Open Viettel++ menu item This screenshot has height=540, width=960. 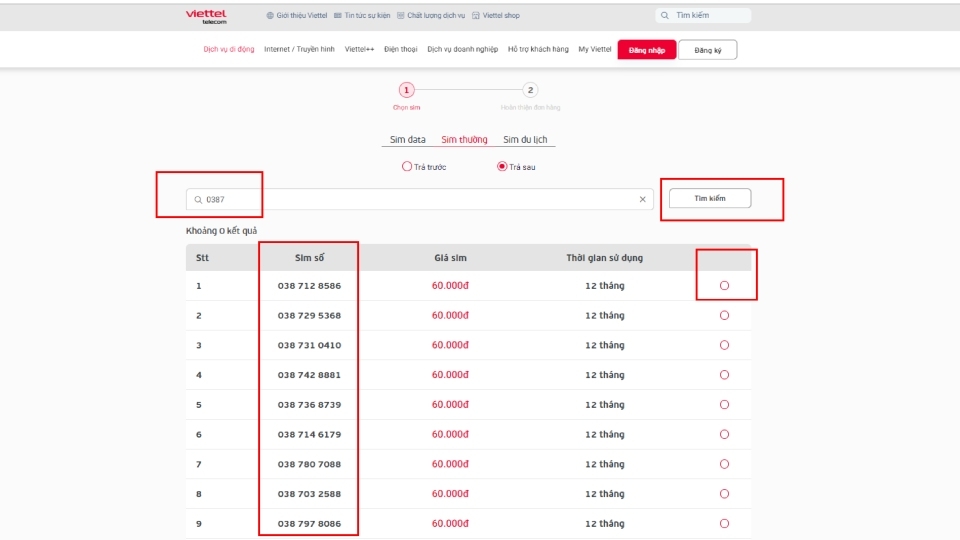point(359,49)
